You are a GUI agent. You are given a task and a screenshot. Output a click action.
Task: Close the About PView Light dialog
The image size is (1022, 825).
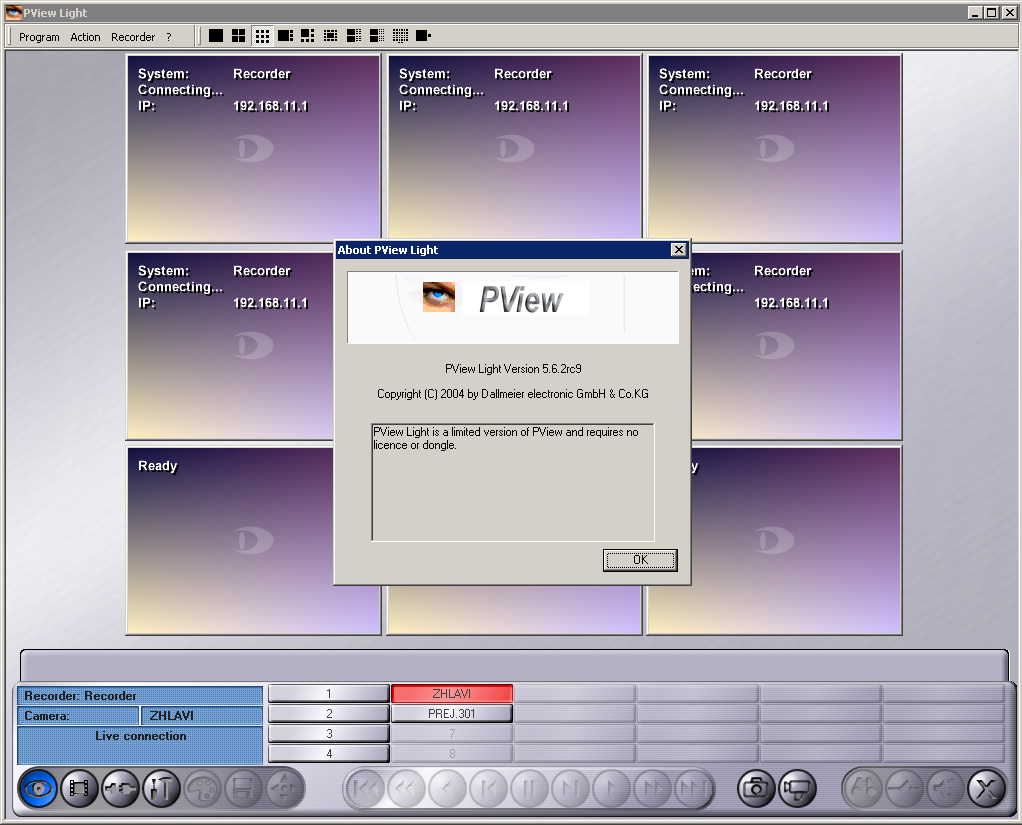(x=679, y=250)
